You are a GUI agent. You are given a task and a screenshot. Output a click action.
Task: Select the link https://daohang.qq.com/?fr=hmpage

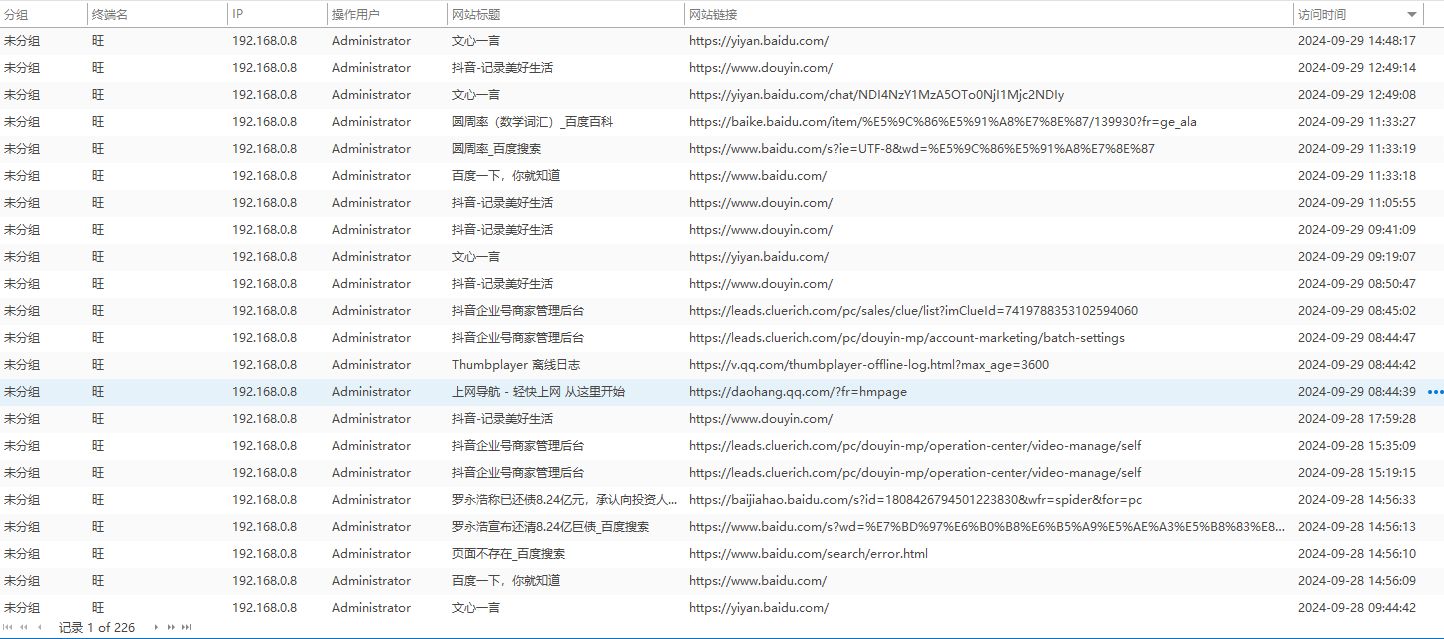(798, 392)
